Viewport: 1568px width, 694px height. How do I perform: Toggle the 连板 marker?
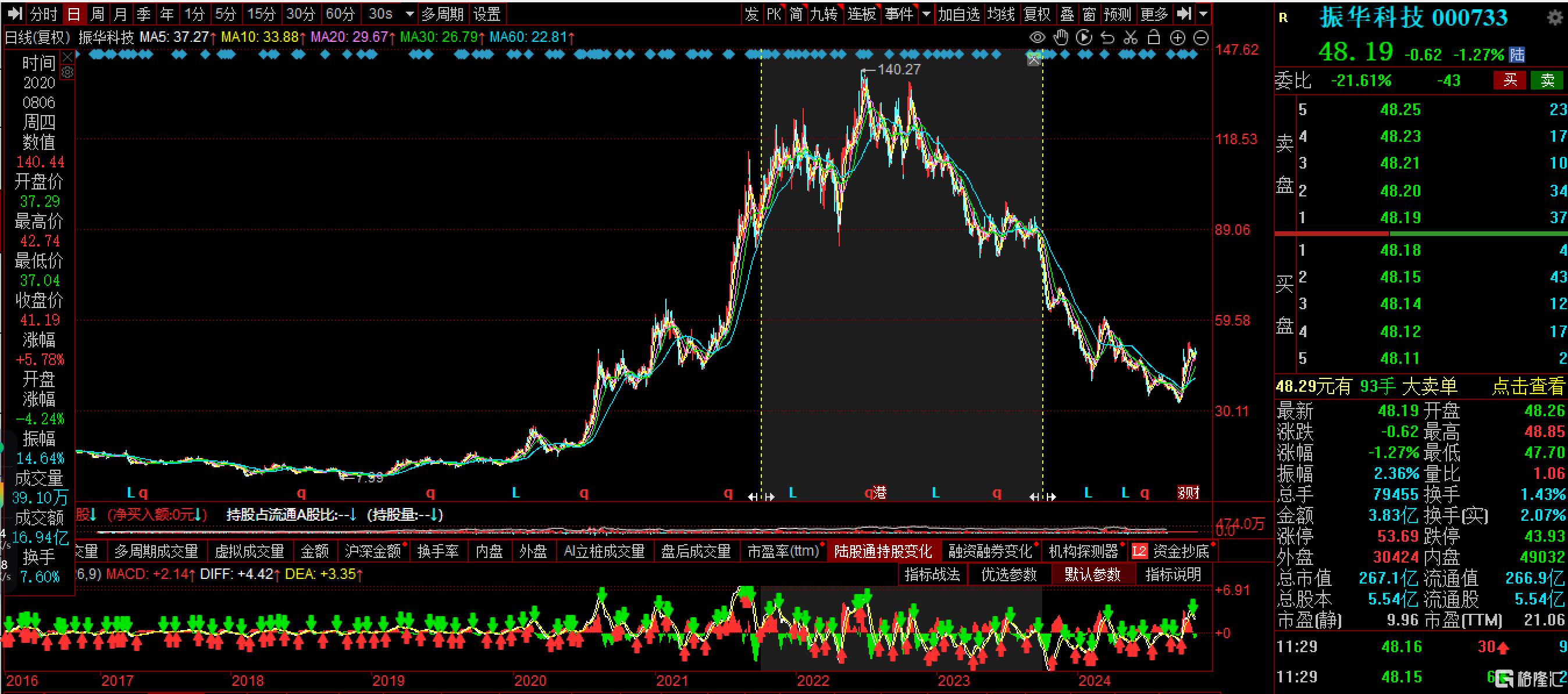[861, 13]
